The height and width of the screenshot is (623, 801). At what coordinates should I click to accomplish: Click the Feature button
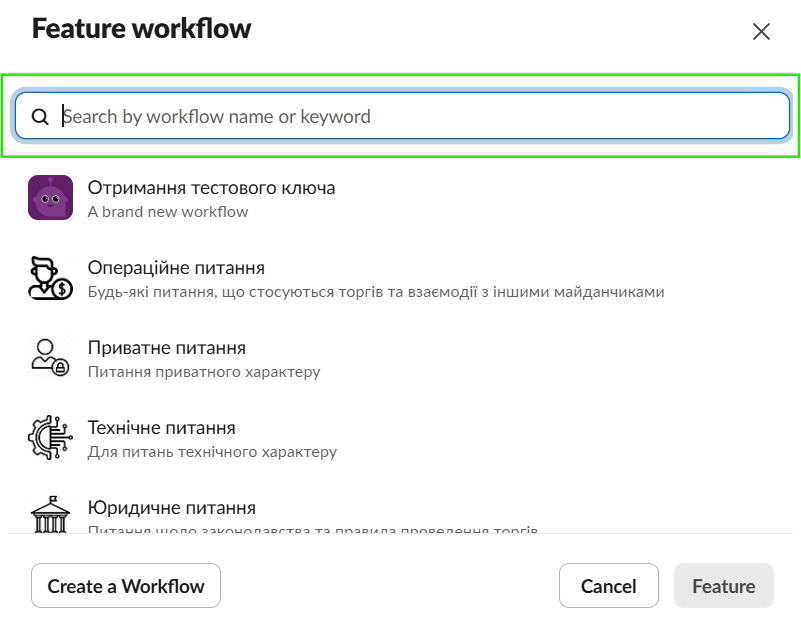coord(724,586)
